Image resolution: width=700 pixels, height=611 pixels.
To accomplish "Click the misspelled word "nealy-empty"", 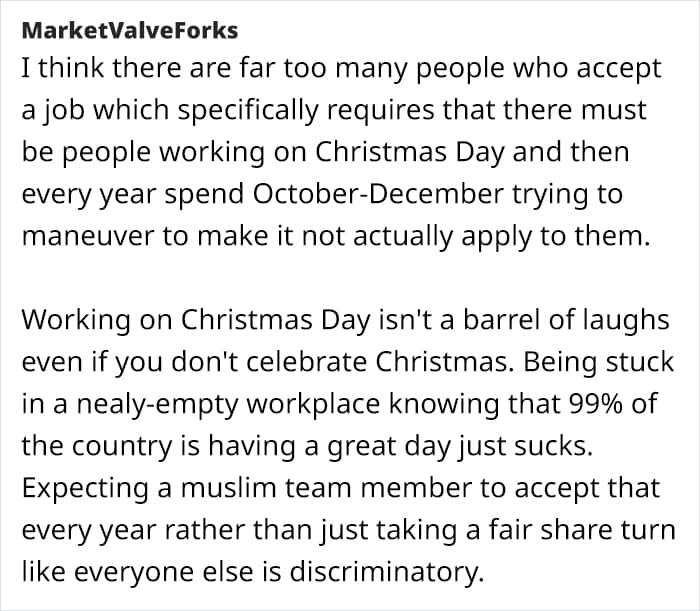I will (157, 403).
